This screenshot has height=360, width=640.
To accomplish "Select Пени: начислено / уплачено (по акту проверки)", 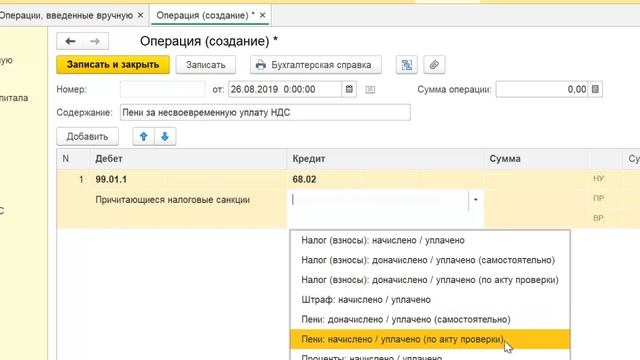I will [x=430, y=339].
